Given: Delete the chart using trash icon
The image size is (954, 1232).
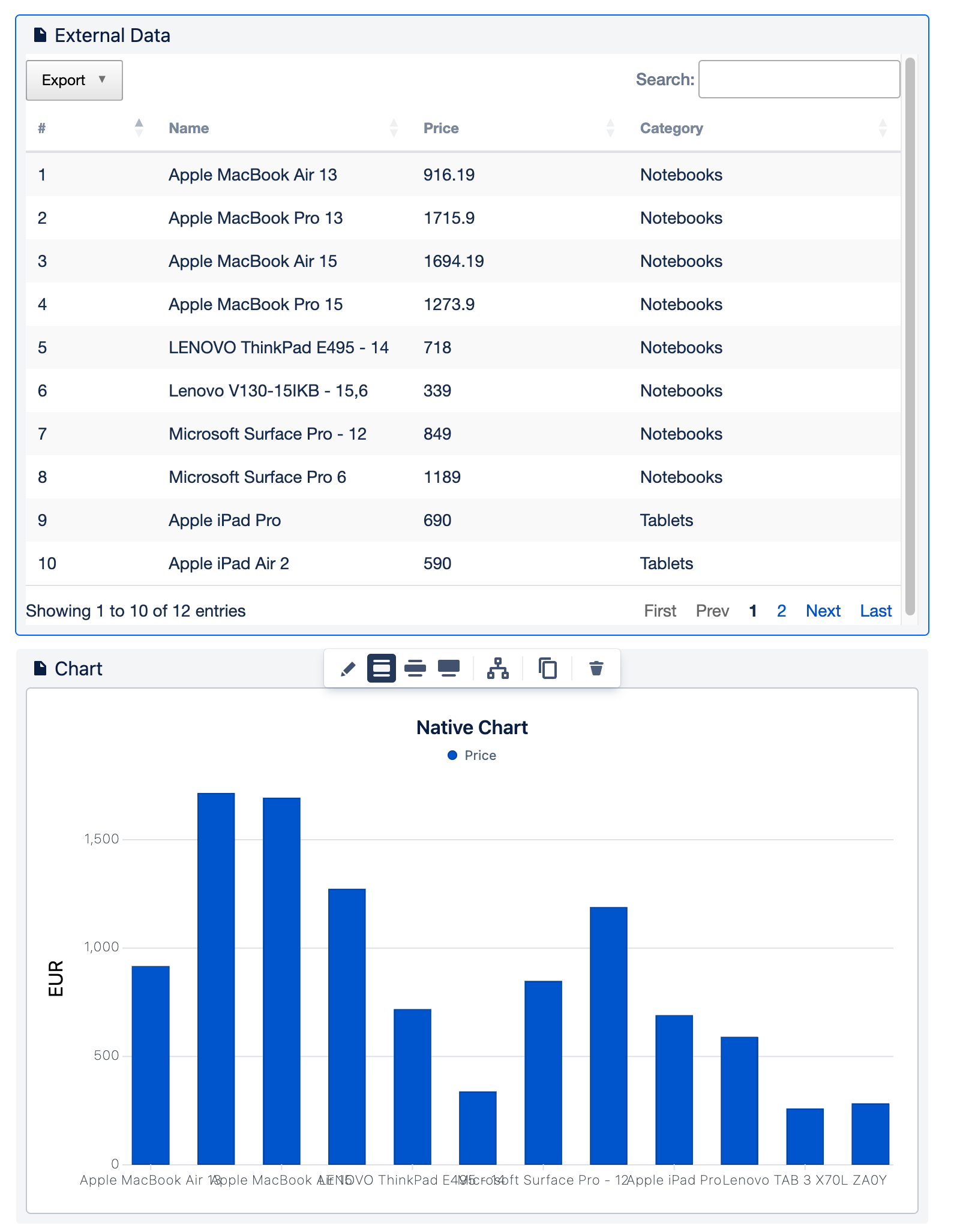Looking at the screenshot, I should click(x=596, y=668).
